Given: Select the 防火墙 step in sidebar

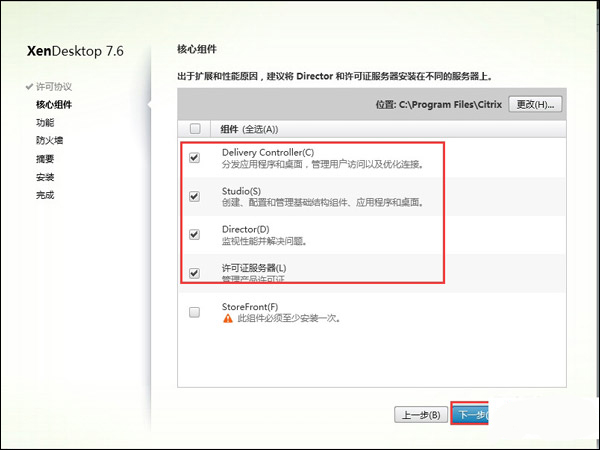Looking at the screenshot, I should [x=49, y=140].
